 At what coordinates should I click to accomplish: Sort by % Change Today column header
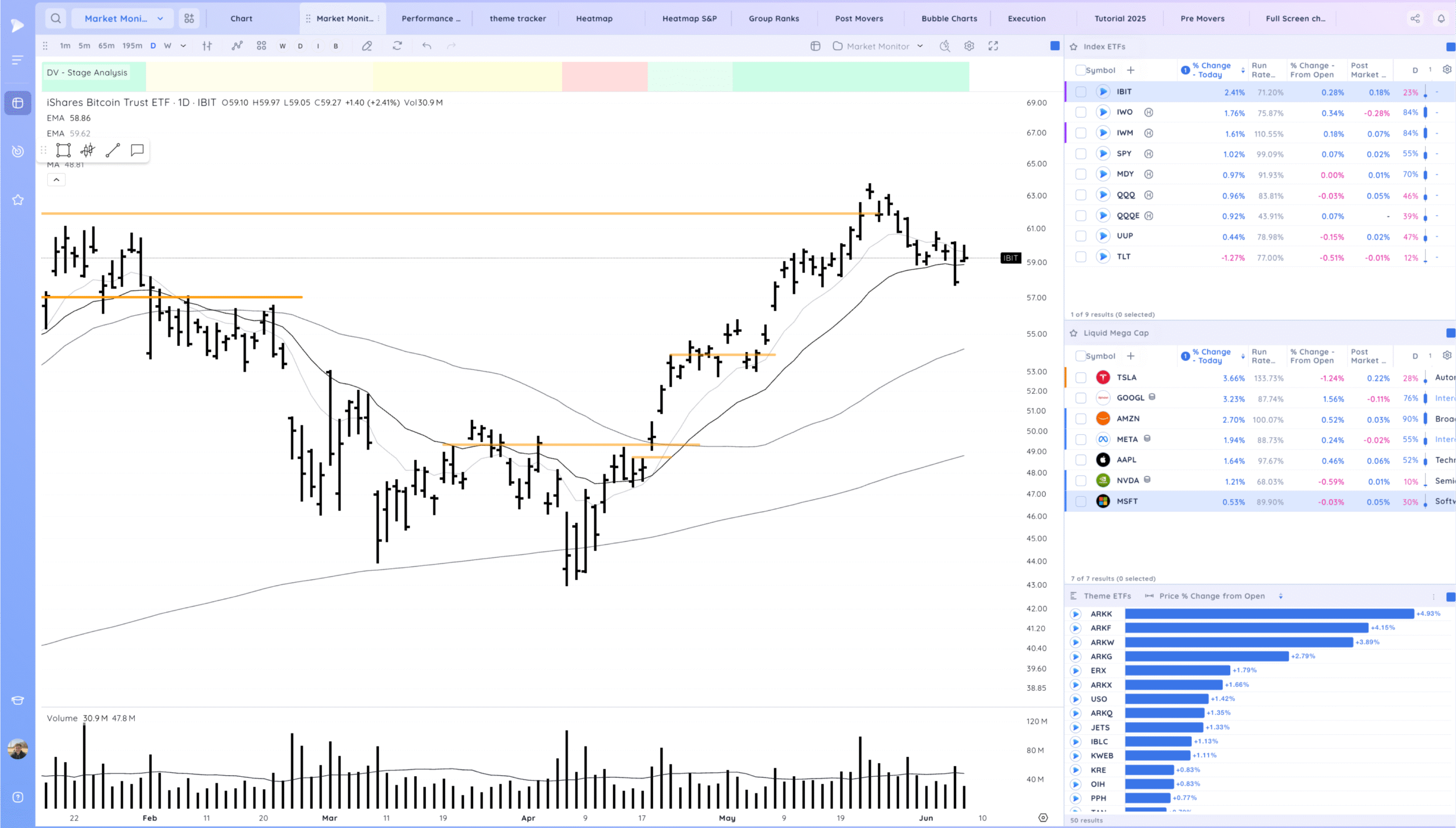(x=1211, y=70)
